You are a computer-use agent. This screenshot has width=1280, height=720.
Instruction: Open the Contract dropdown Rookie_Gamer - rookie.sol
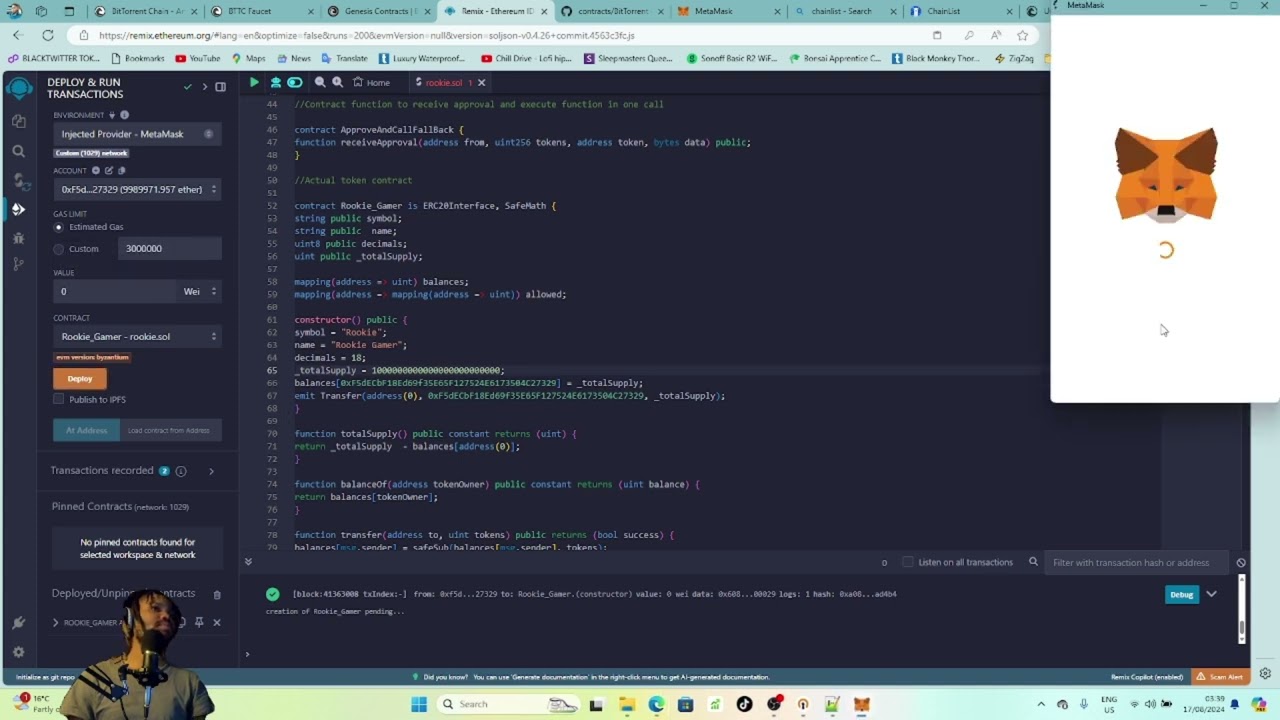137,336
